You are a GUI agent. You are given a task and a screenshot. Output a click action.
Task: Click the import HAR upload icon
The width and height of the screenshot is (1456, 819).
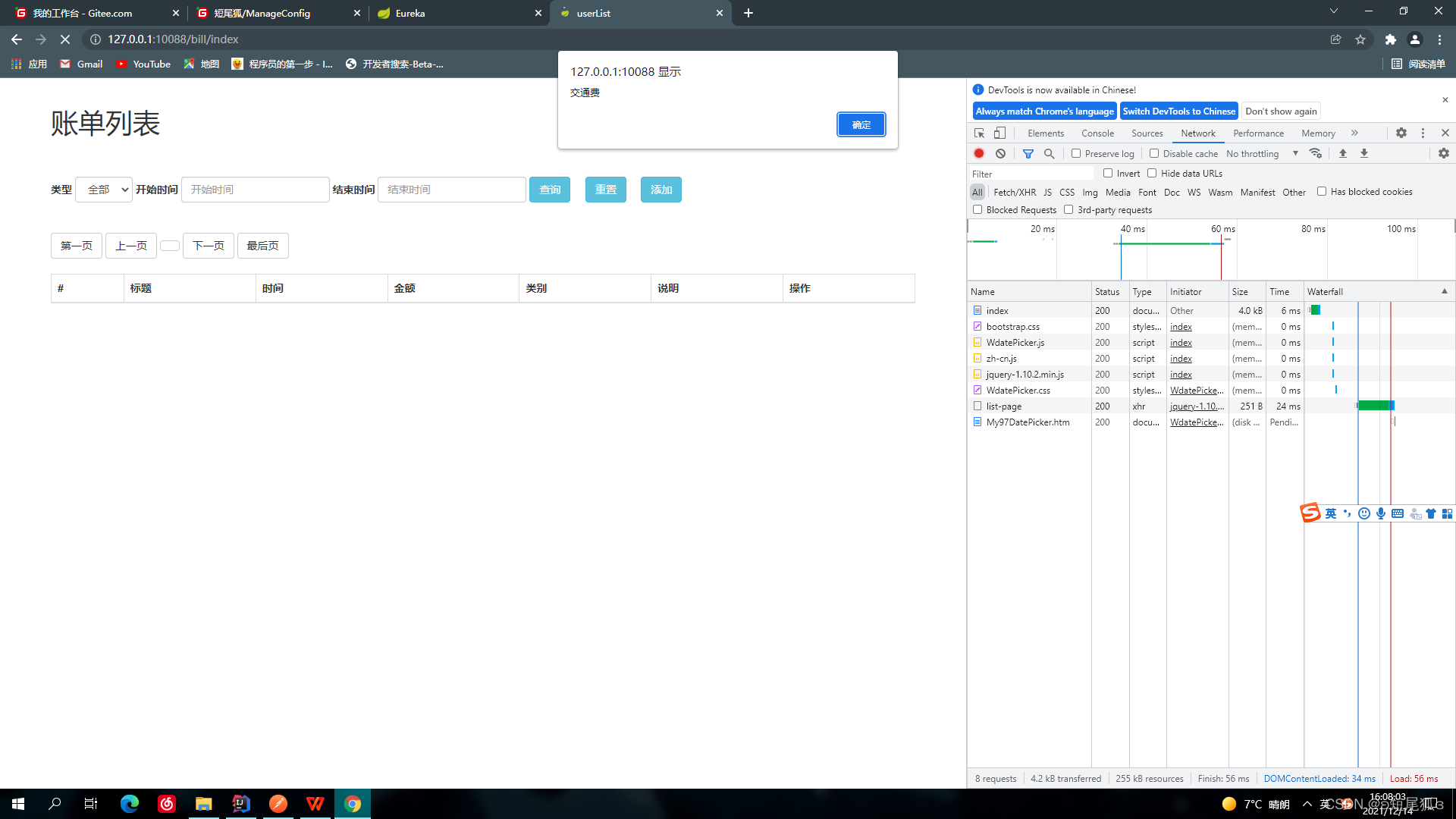(x=1342, y=153)
